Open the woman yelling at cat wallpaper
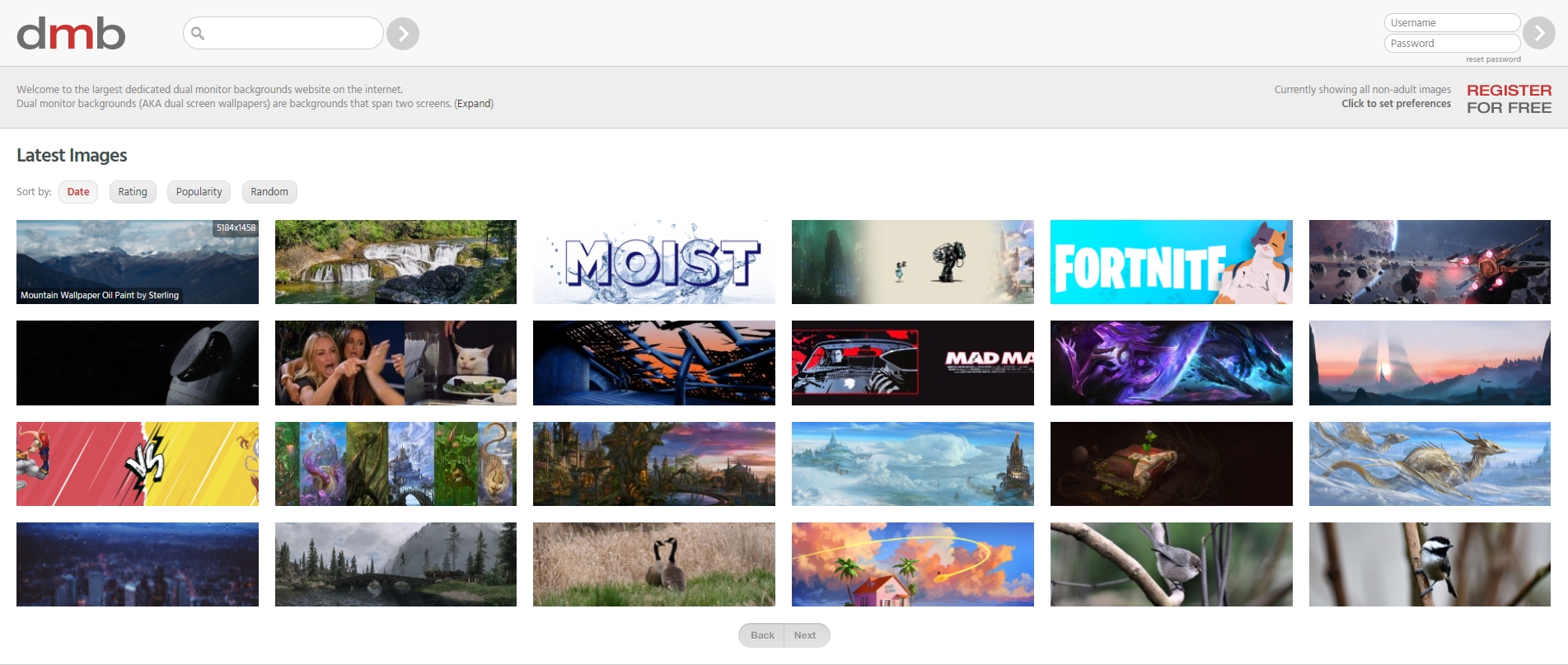The width and height of the screenshot is (1568, 665). (396, 363)
